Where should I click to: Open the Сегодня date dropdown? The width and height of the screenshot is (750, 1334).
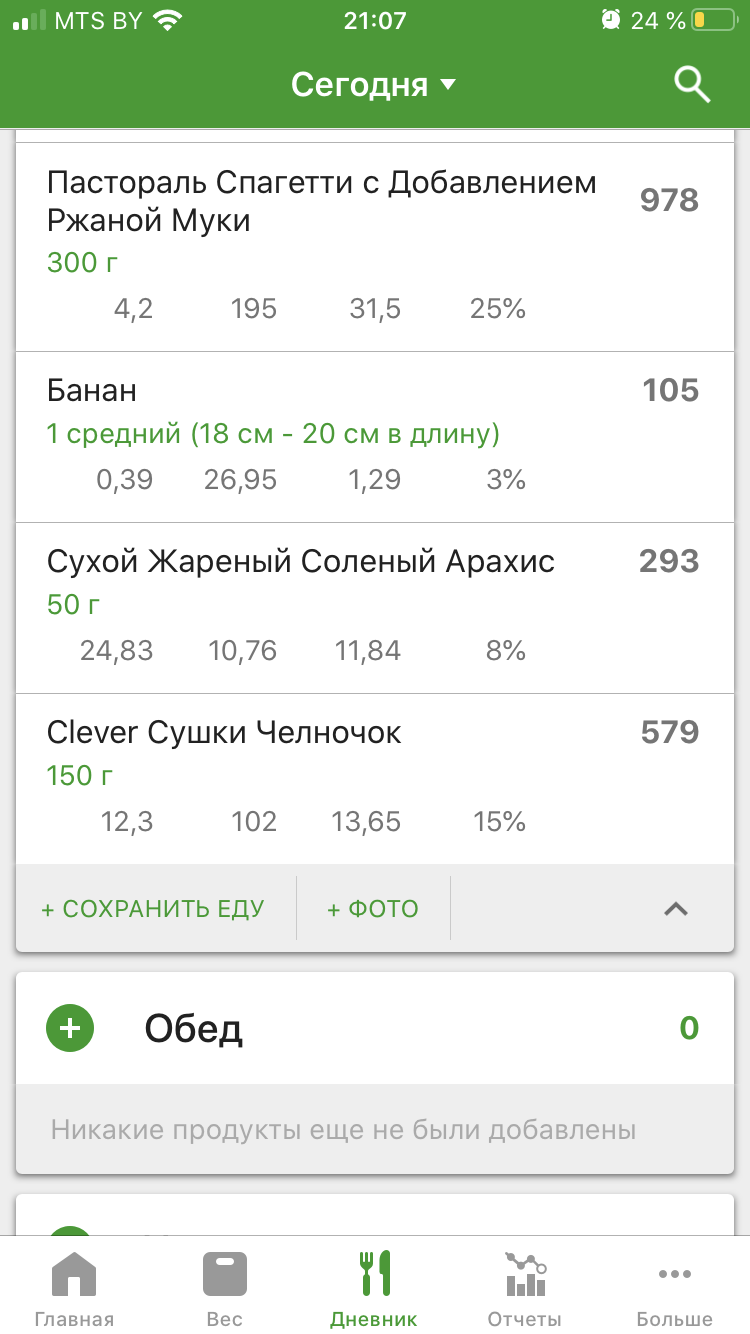(x=373, y=85)
